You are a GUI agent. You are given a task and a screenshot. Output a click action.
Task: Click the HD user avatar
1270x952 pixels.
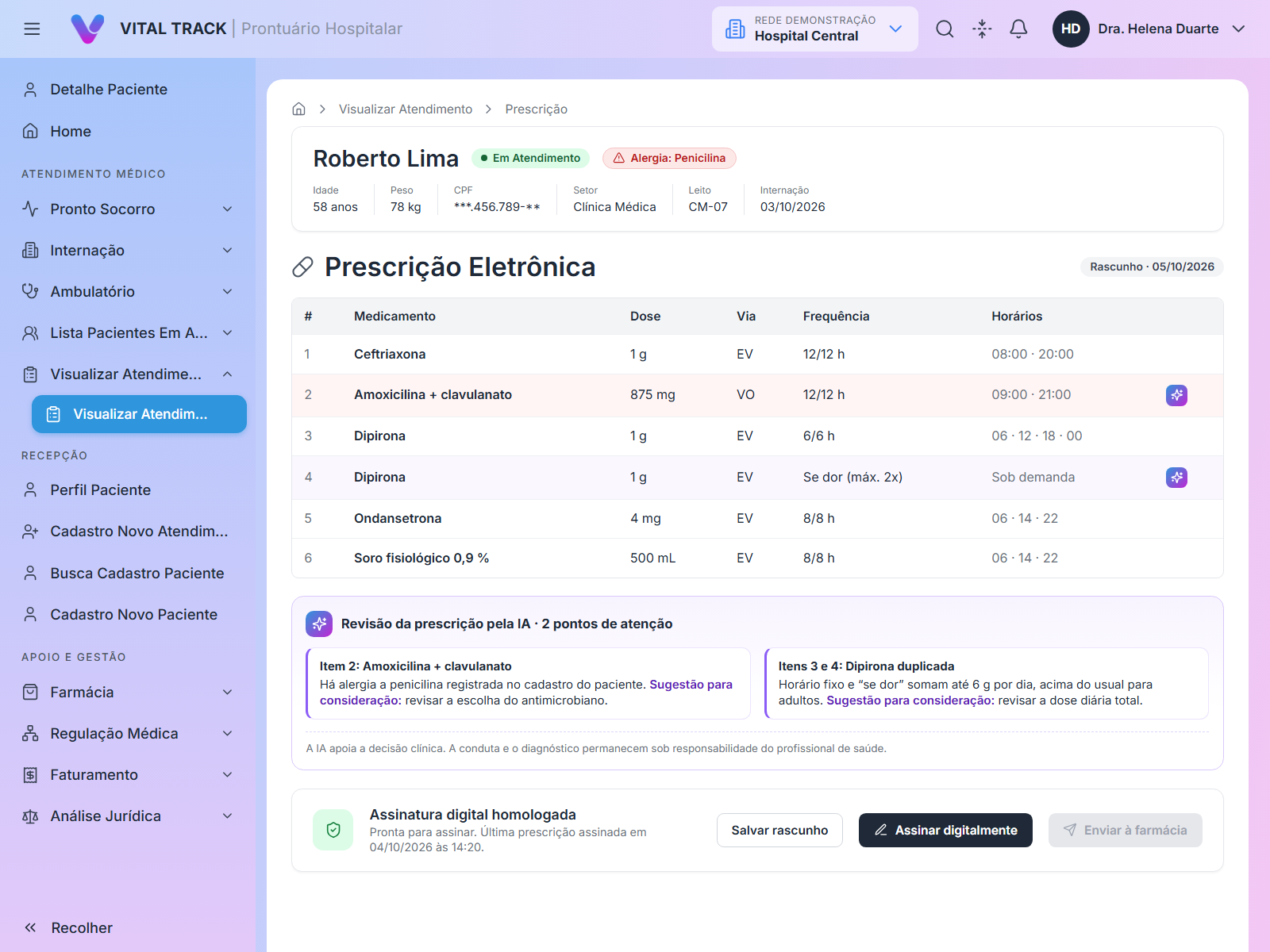(x=1071, y=29)
